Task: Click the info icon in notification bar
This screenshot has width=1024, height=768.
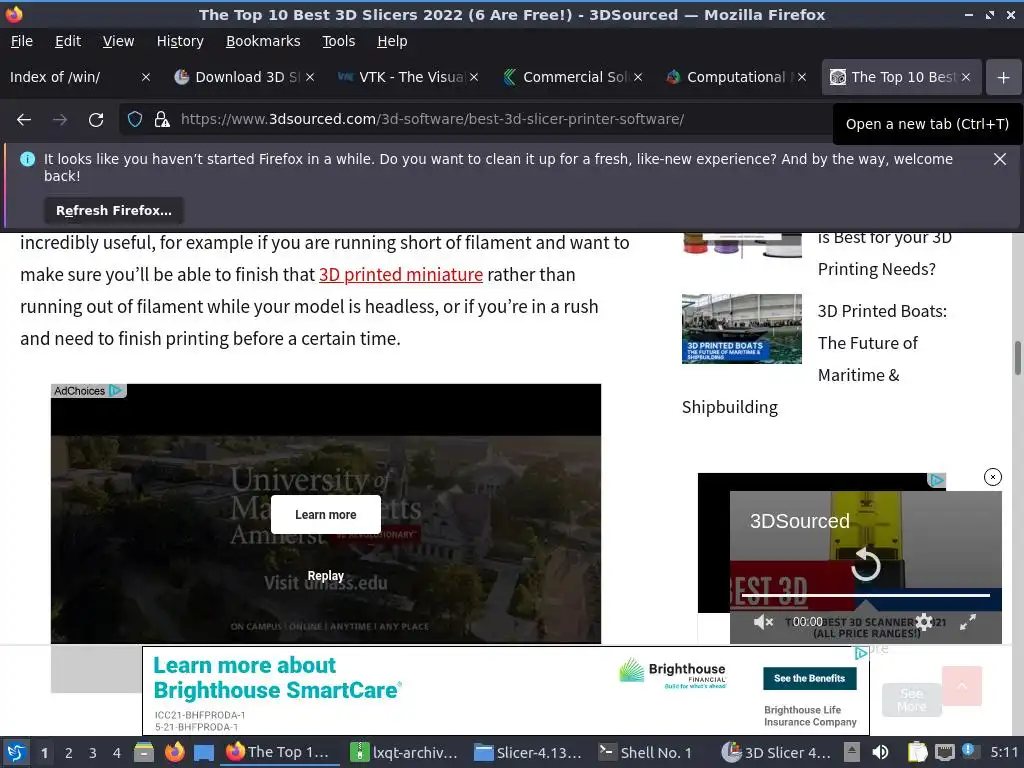Action: (27, 159)
